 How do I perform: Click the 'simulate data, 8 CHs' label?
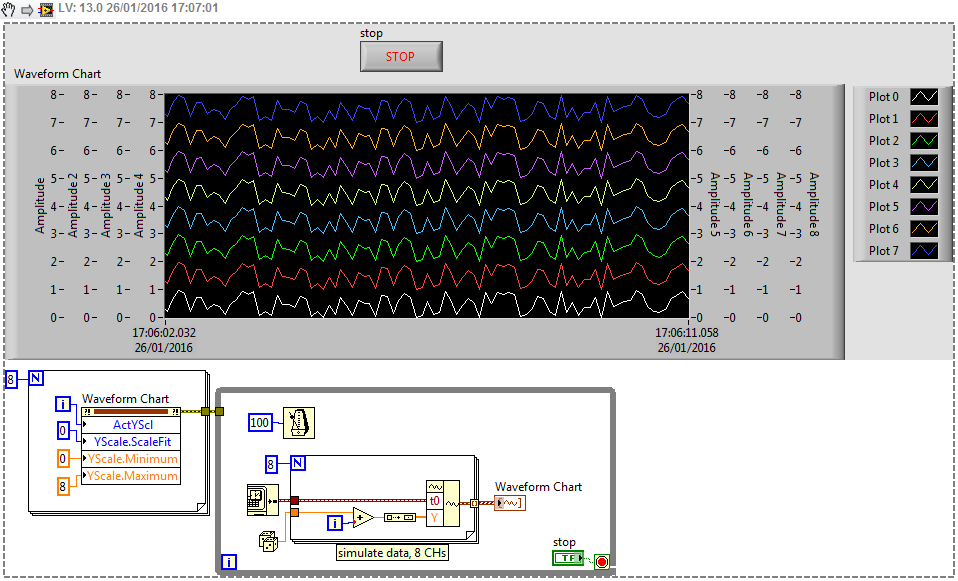coord(392,553)
